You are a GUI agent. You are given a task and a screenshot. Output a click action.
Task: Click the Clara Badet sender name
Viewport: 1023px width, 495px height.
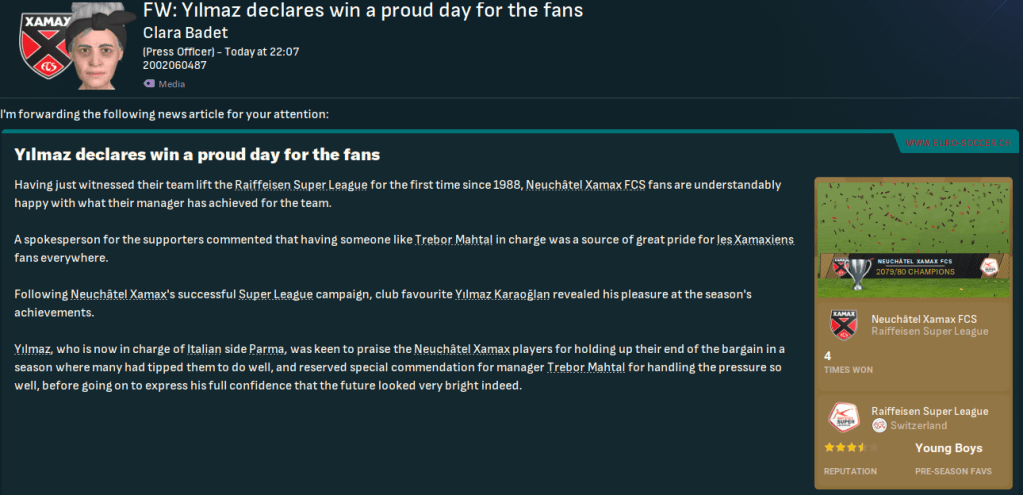point(185,32)
